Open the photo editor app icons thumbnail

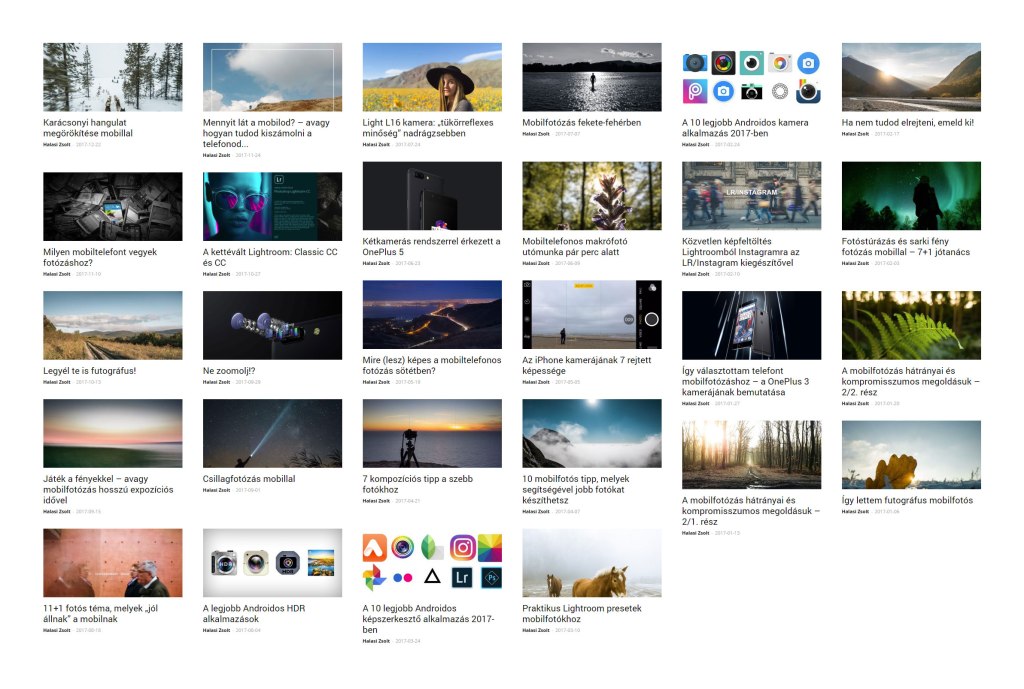(x=432, y=563)
